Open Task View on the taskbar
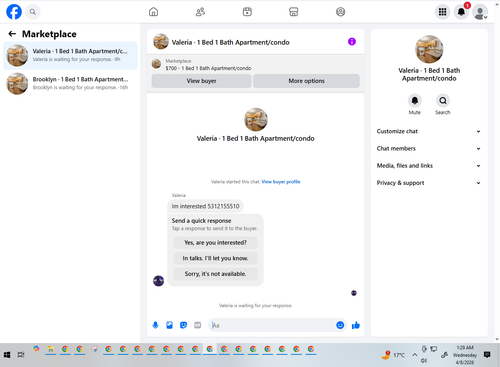The height and width of the screenshot is (367, 500). [21, 355]
